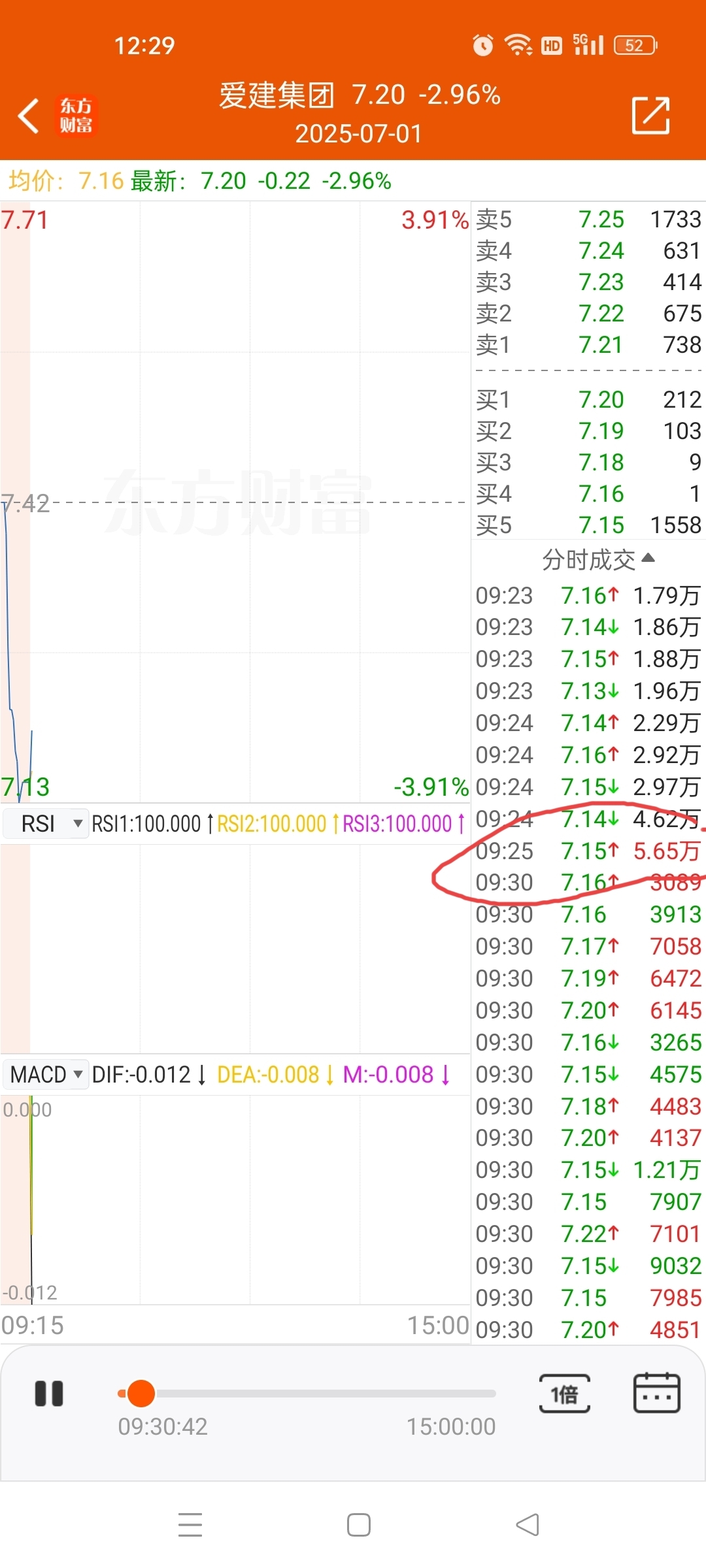Pause the replay playback
The image size is (706, 1568).
[x=49, y=1394]
